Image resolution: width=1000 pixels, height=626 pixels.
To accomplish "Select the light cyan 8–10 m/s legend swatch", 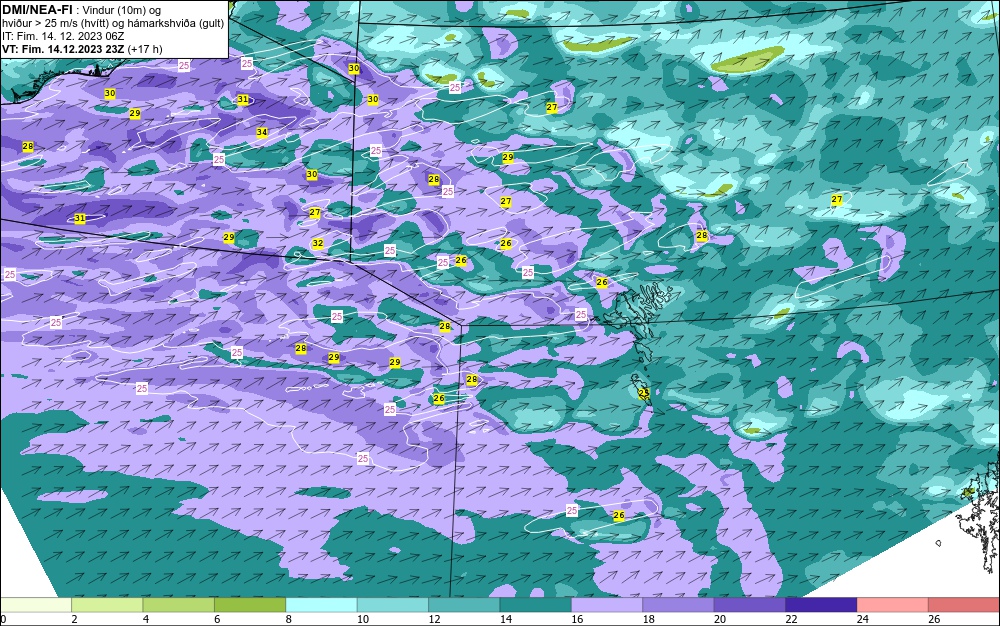I will click(x=321, y=605).
